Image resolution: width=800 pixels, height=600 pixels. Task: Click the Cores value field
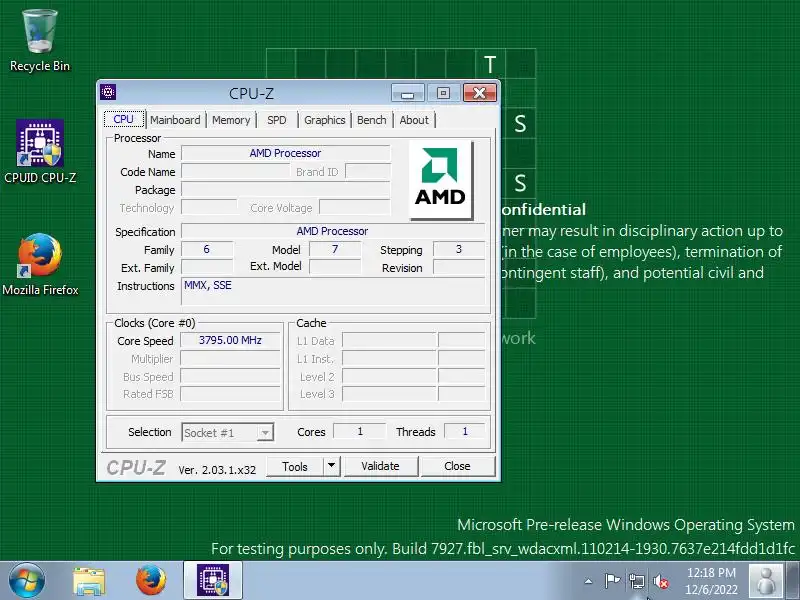360,432
